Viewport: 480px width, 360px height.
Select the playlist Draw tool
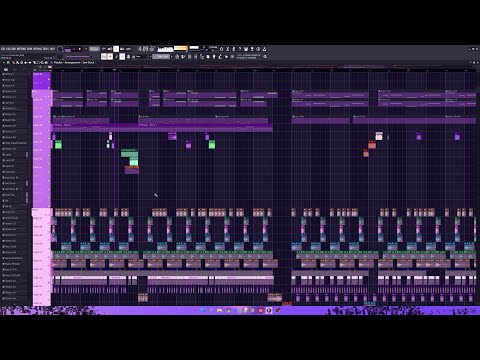(13, 62)
